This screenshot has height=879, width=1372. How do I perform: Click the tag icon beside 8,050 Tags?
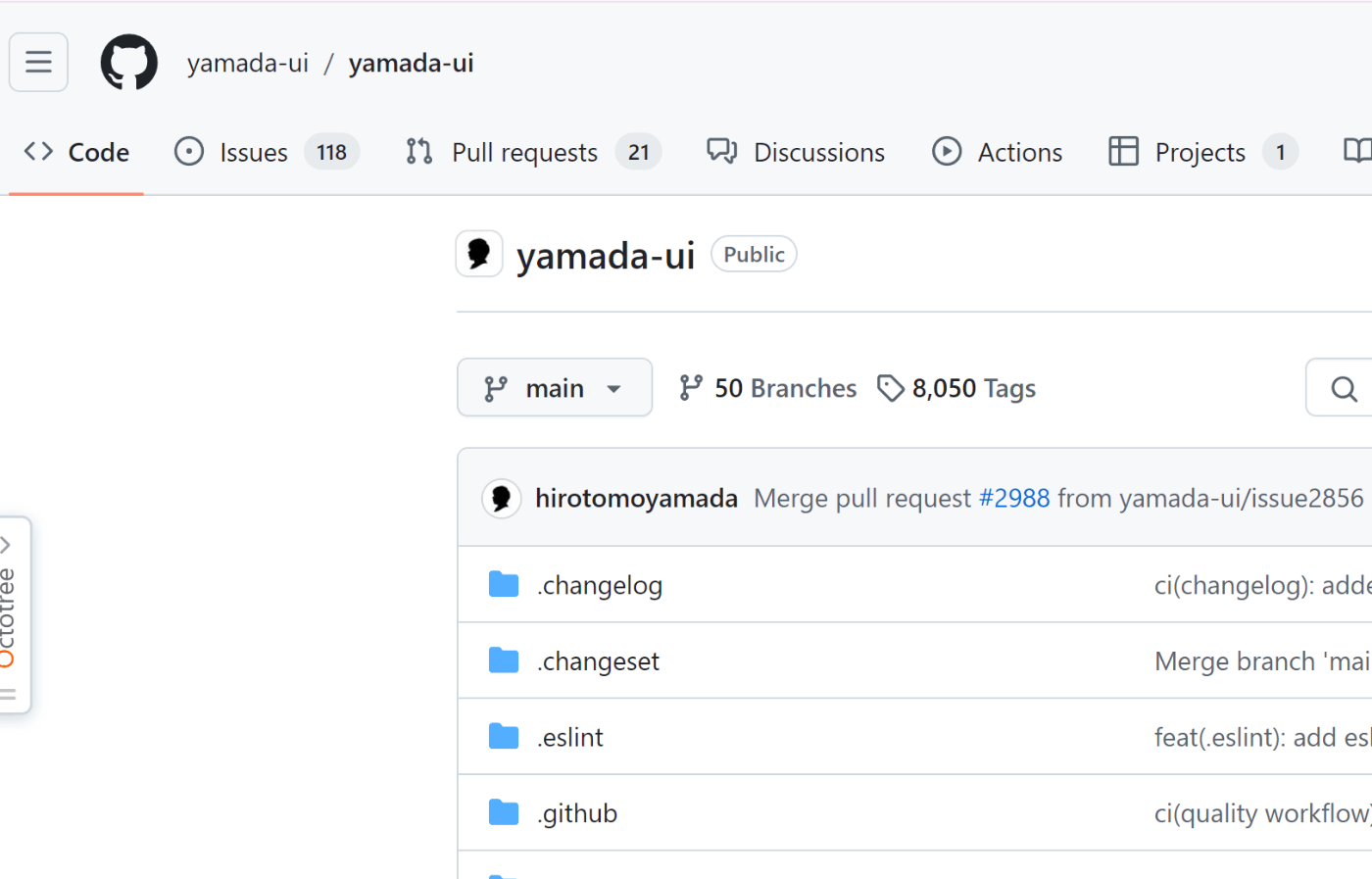tap(890, 388)
